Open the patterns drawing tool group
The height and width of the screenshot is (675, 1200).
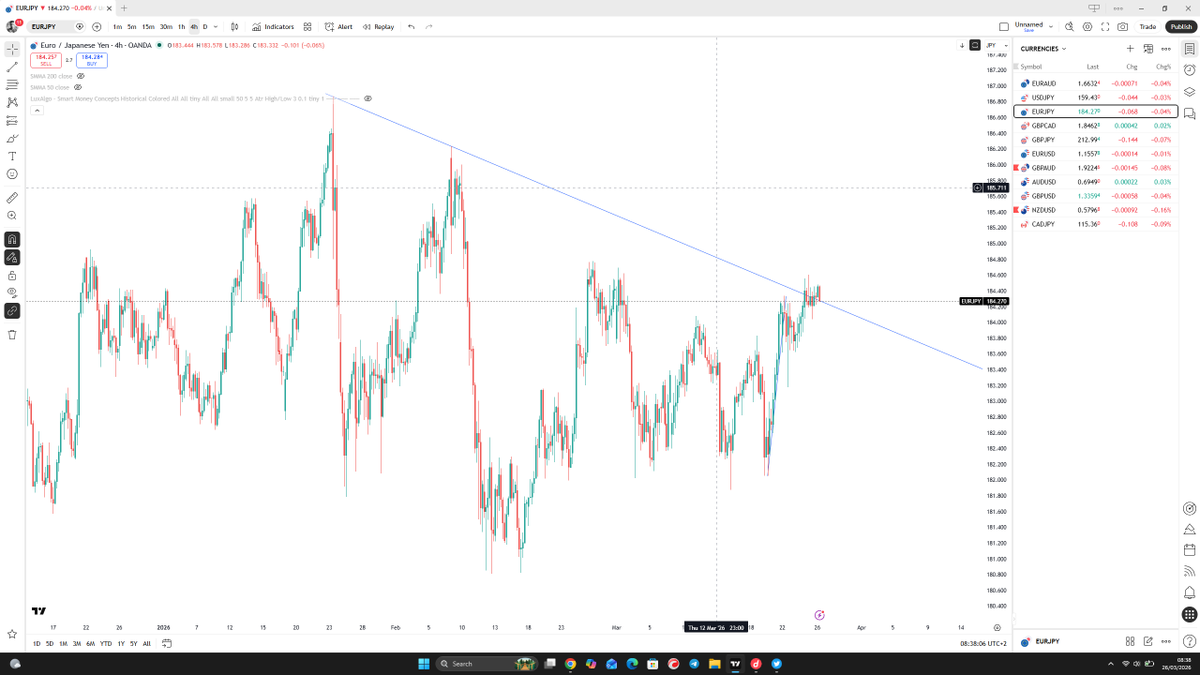[x=12, y=102]
